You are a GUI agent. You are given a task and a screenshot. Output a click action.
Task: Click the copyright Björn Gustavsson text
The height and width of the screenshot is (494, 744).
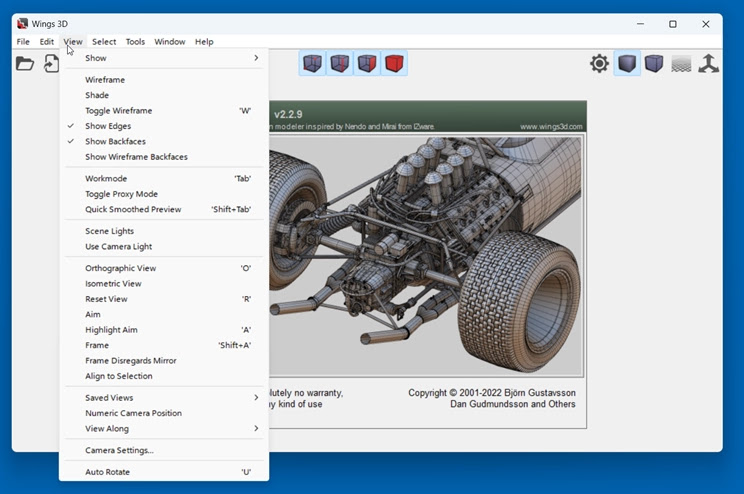pos(492,393)
